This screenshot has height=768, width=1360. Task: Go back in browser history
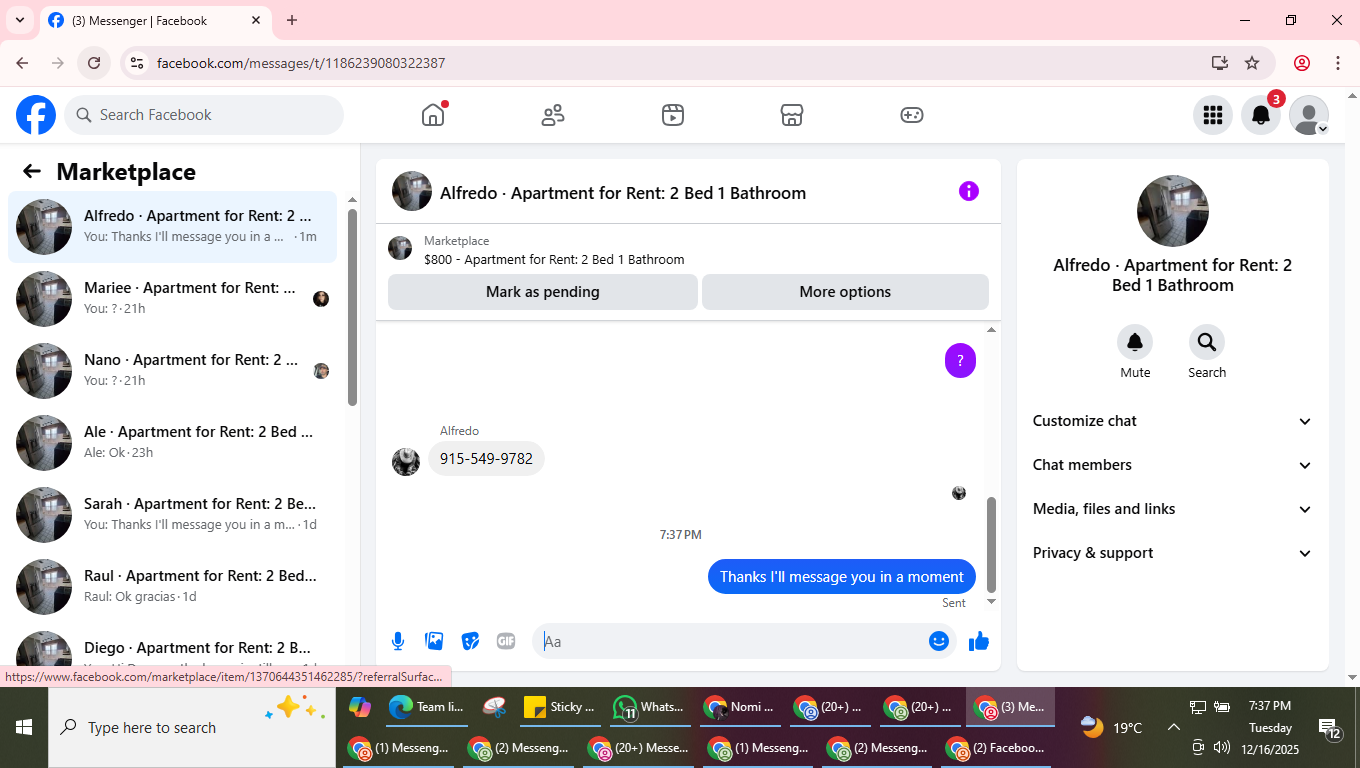tap(22, 63)
